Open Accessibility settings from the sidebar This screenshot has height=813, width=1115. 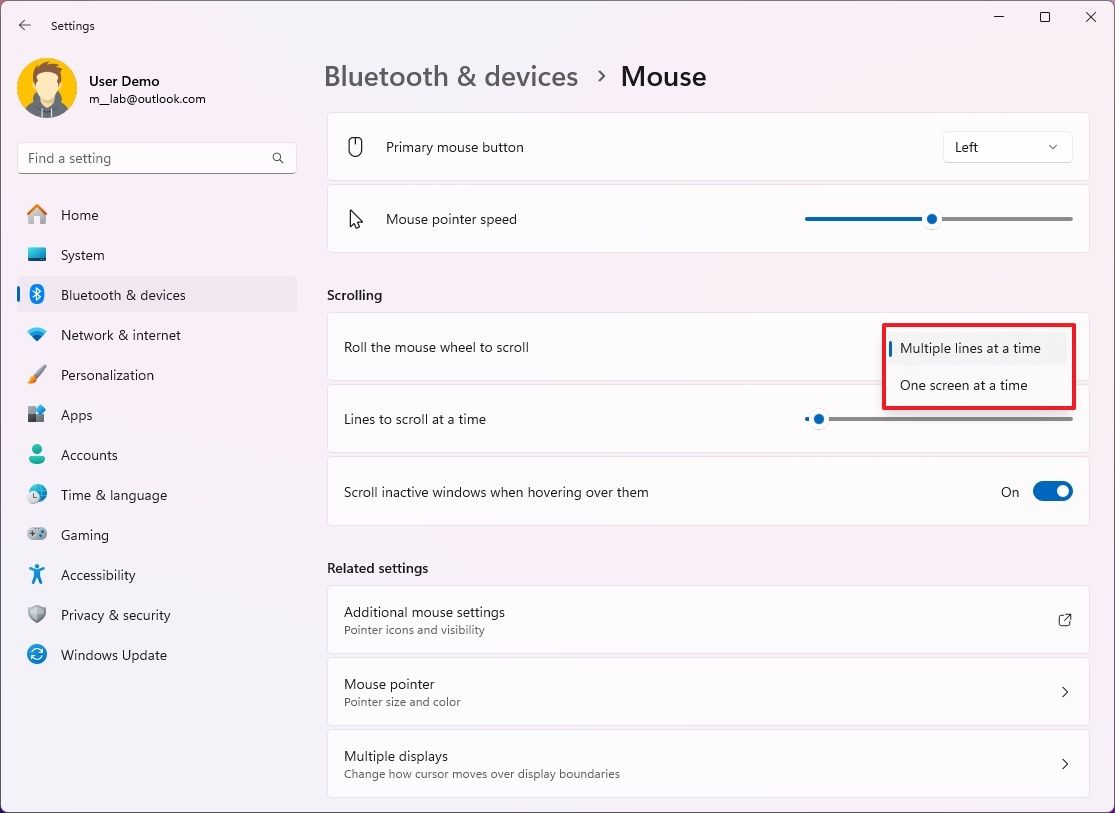click(x=38, y=575)
